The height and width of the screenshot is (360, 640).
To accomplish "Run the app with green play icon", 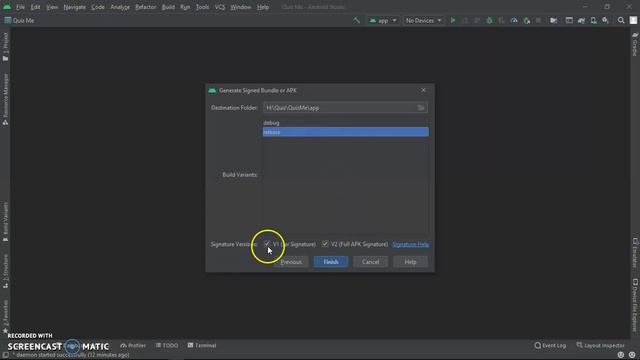I will click(453, 20).
